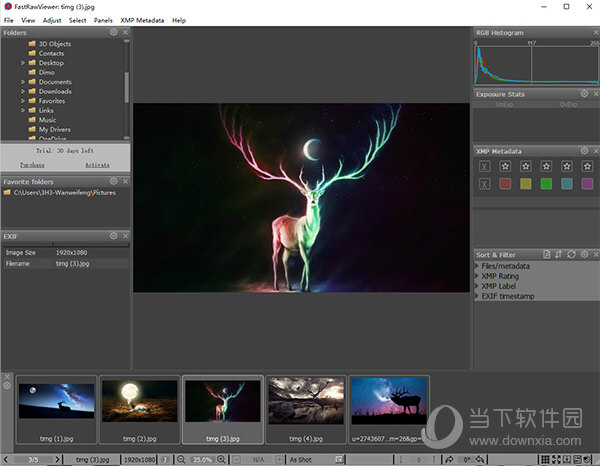Close the Favorite folders panel

[x=125, y=181]
